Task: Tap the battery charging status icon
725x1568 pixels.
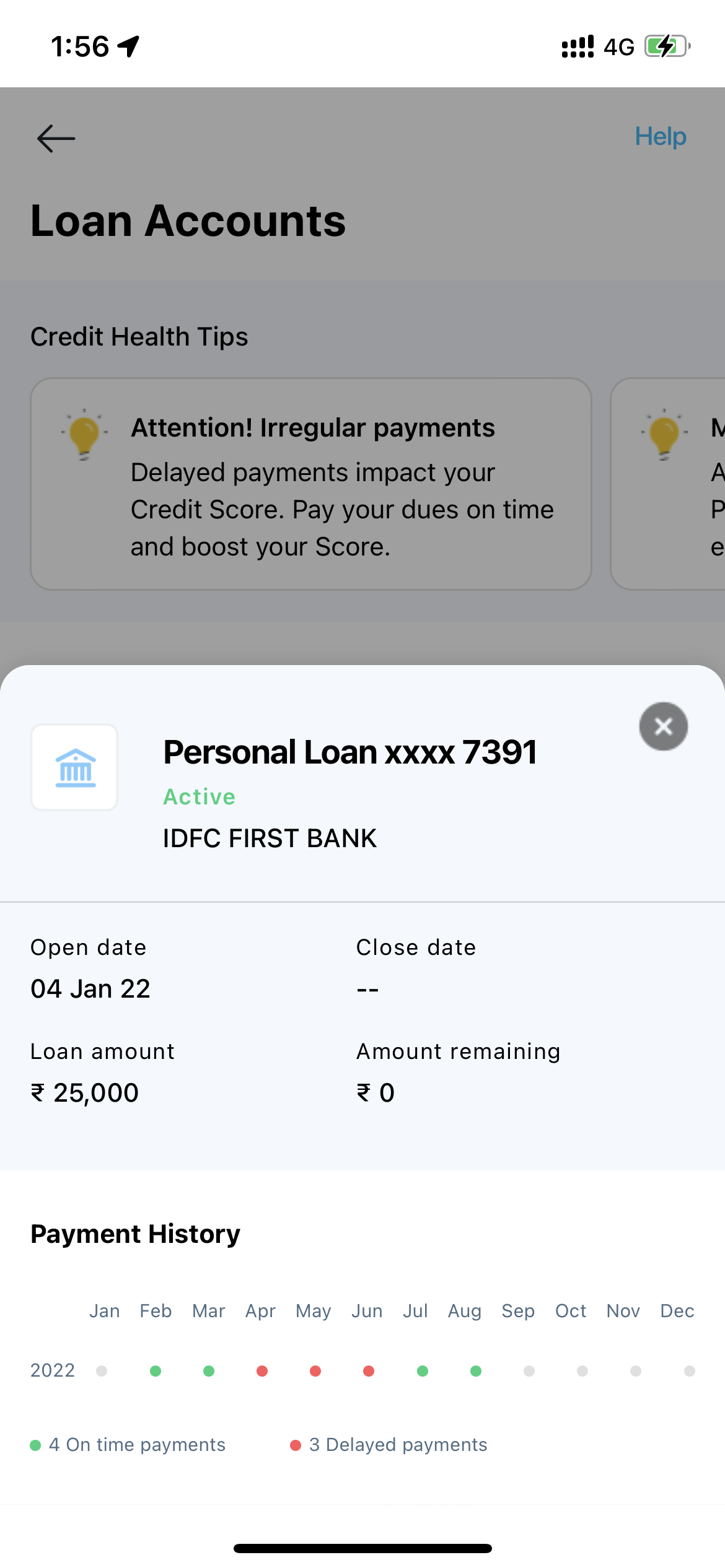Action: pos(667,46)
